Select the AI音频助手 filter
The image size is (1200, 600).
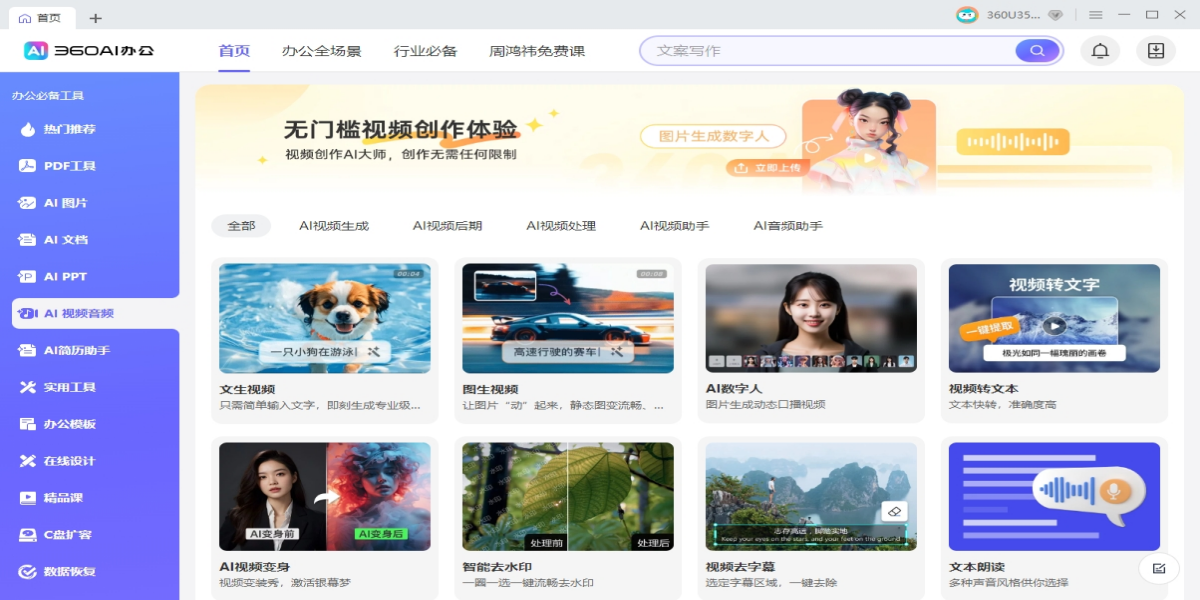click(x=788, y=226)
